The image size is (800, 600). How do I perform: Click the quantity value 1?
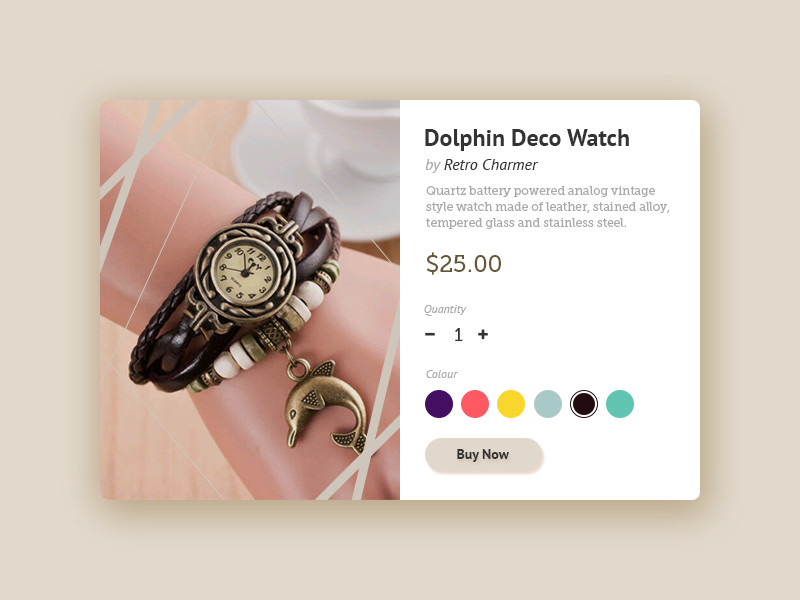click(x=458, y=335)
